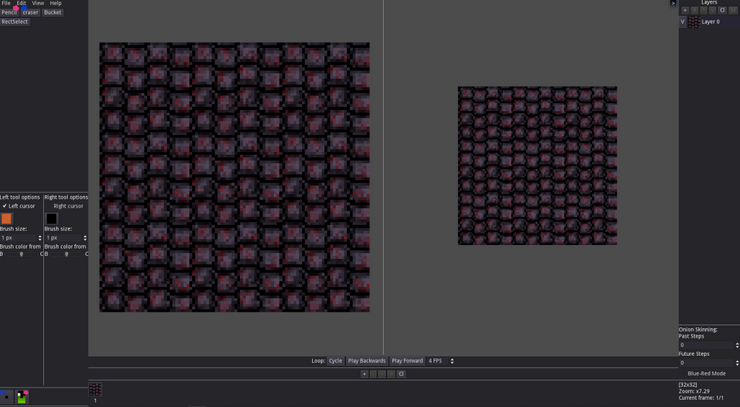
Task: Click the left tool brush size field
Action: tap(18, 237)
